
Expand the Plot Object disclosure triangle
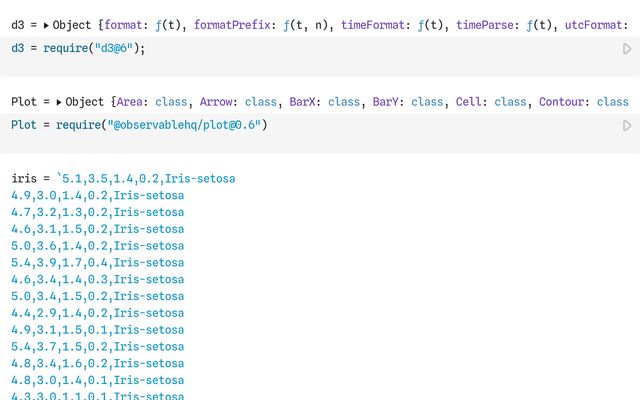pyautogui.click(x=58, y=102)
